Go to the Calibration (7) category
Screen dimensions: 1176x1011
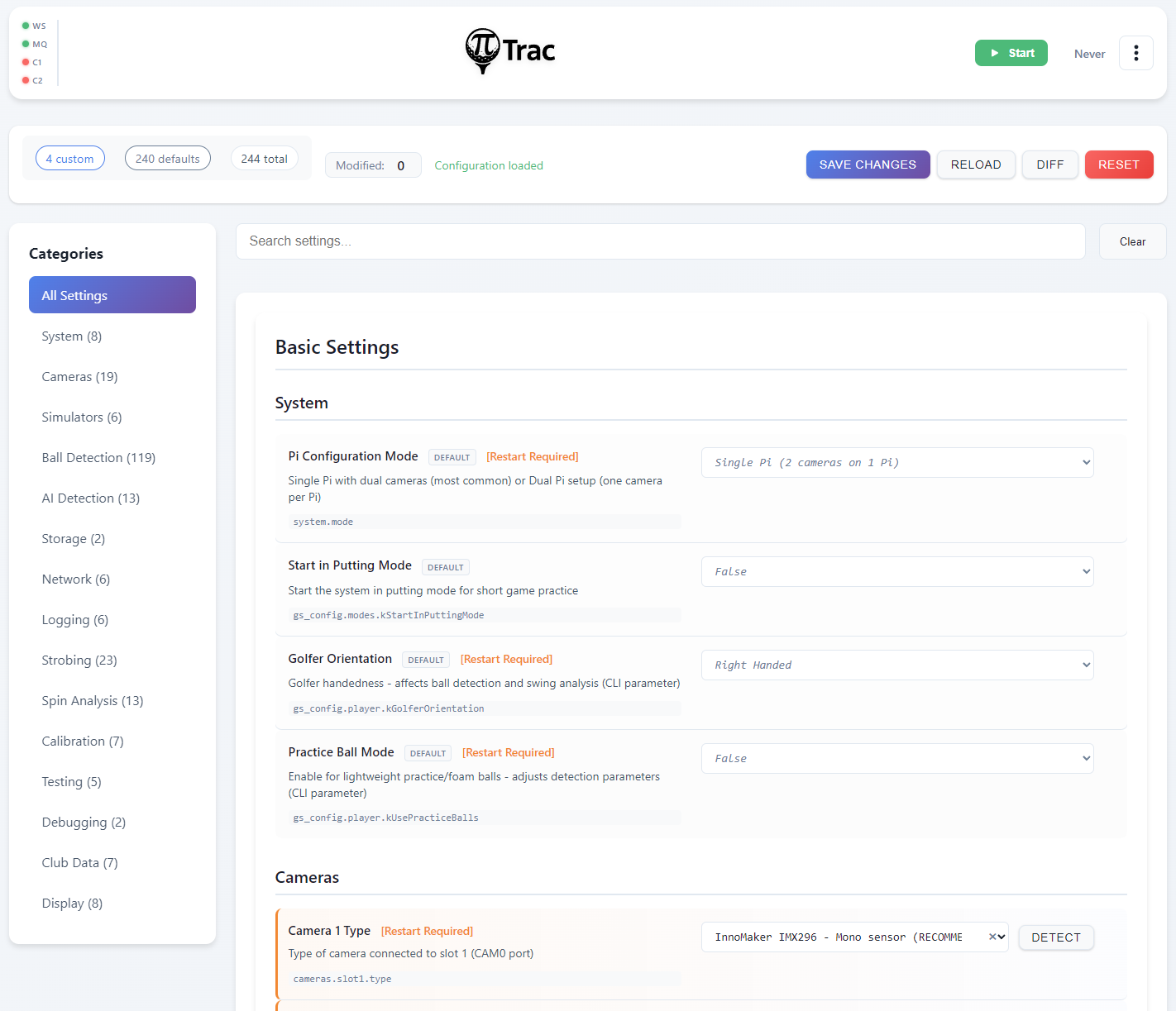[83, 742]
